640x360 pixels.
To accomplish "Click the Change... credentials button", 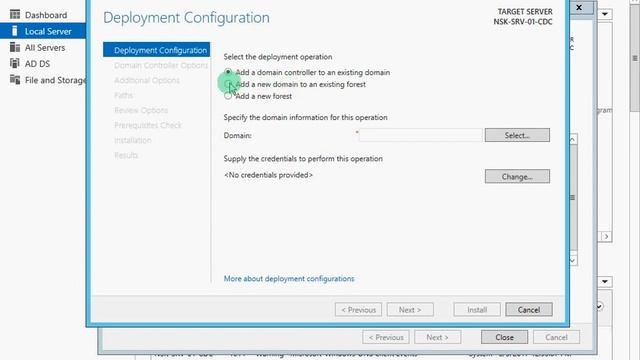I will 517,176.
